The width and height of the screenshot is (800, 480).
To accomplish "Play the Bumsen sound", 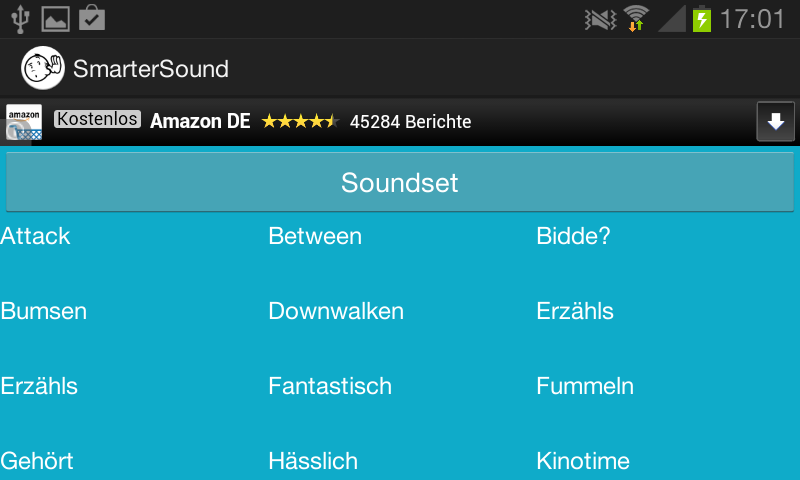I will (44, 311).
